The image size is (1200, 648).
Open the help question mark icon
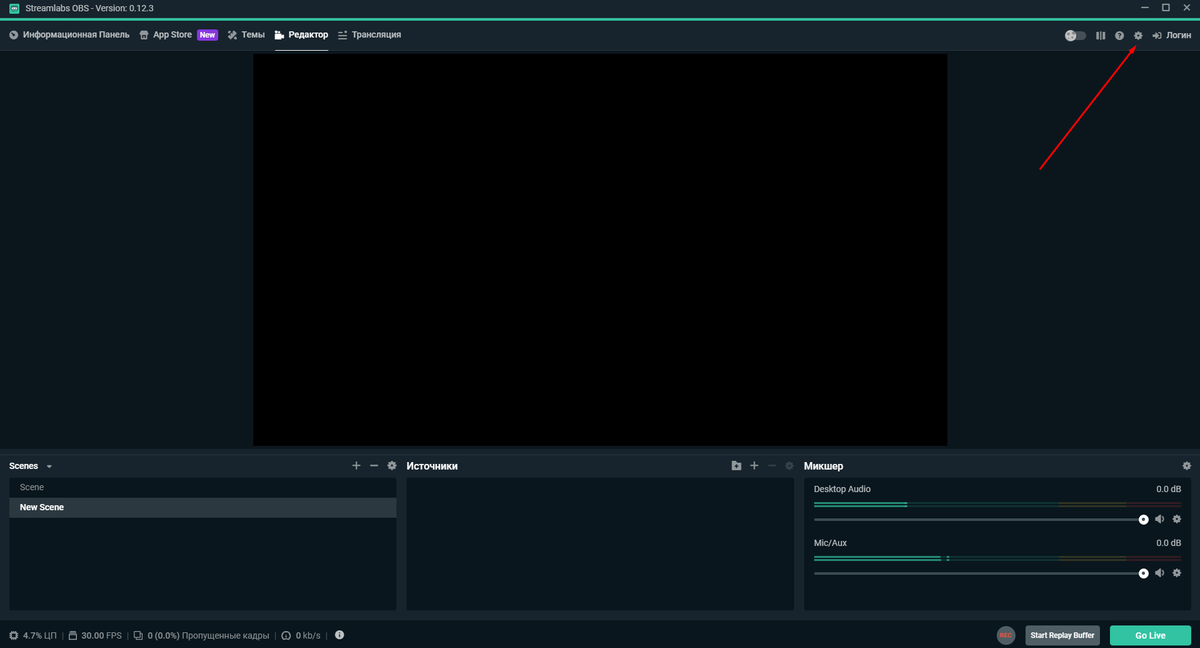1119,35
